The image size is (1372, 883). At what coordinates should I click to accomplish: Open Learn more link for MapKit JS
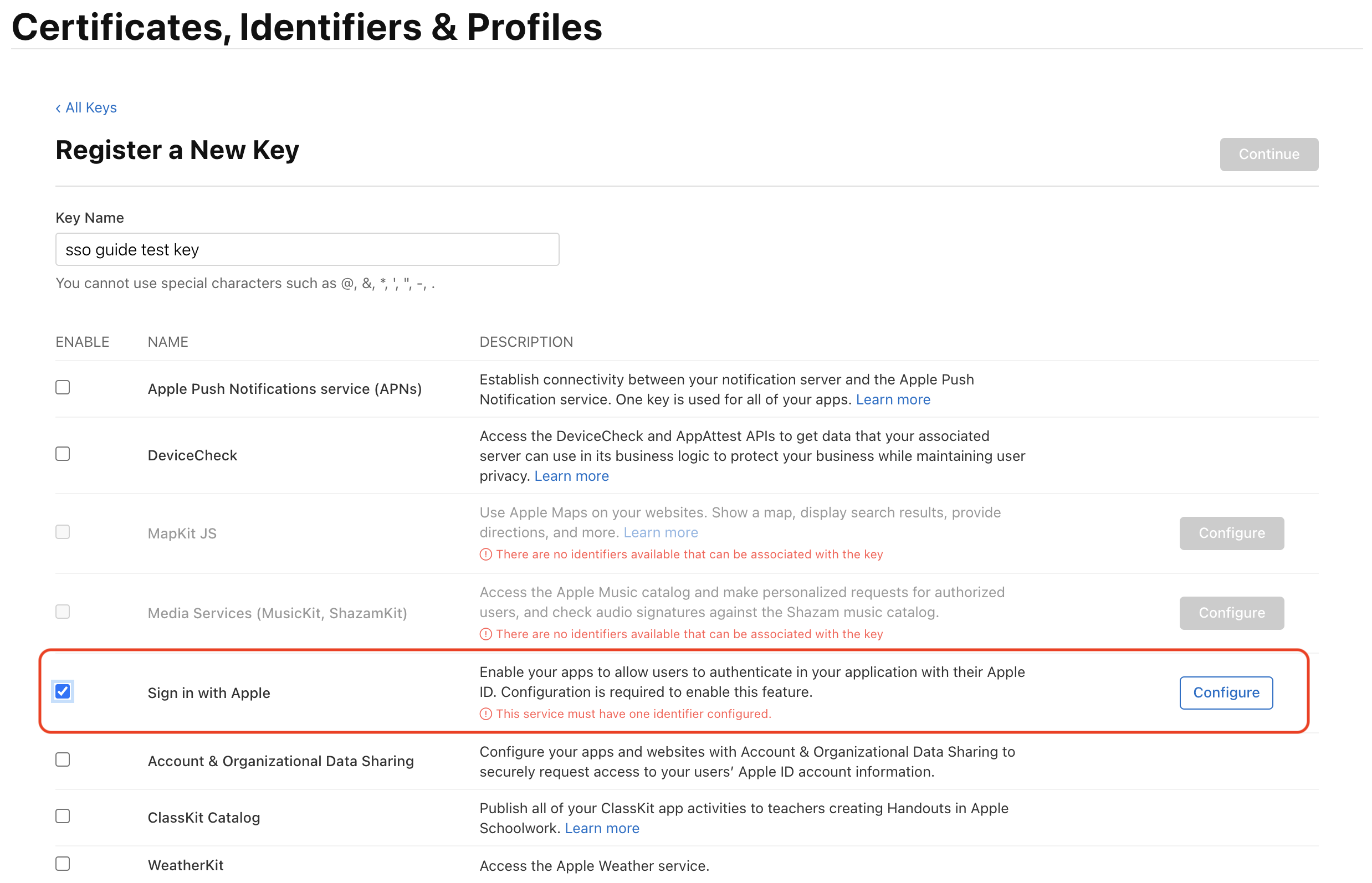point(660,533)
